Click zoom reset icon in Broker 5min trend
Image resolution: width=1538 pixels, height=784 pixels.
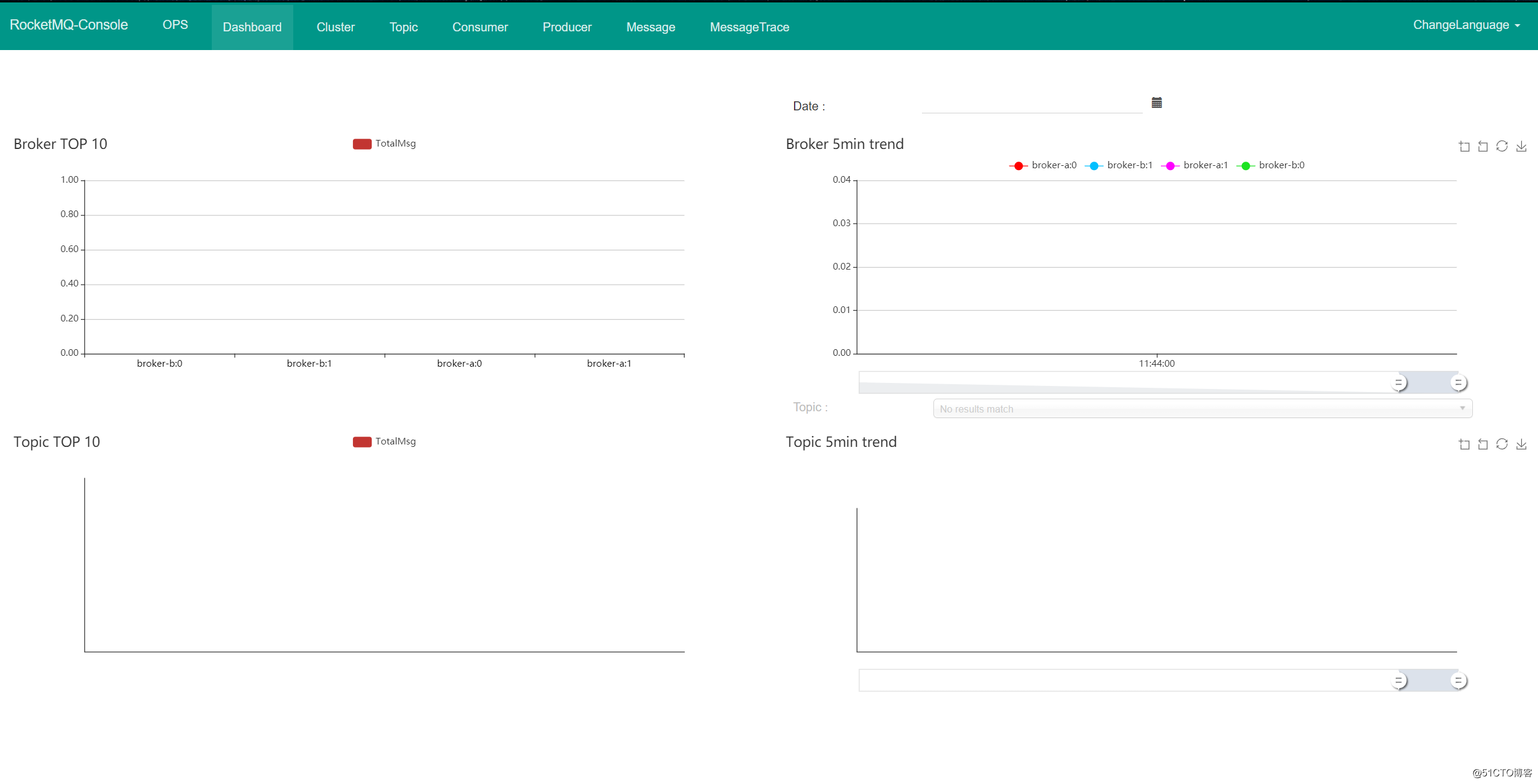coord(1483,147)
